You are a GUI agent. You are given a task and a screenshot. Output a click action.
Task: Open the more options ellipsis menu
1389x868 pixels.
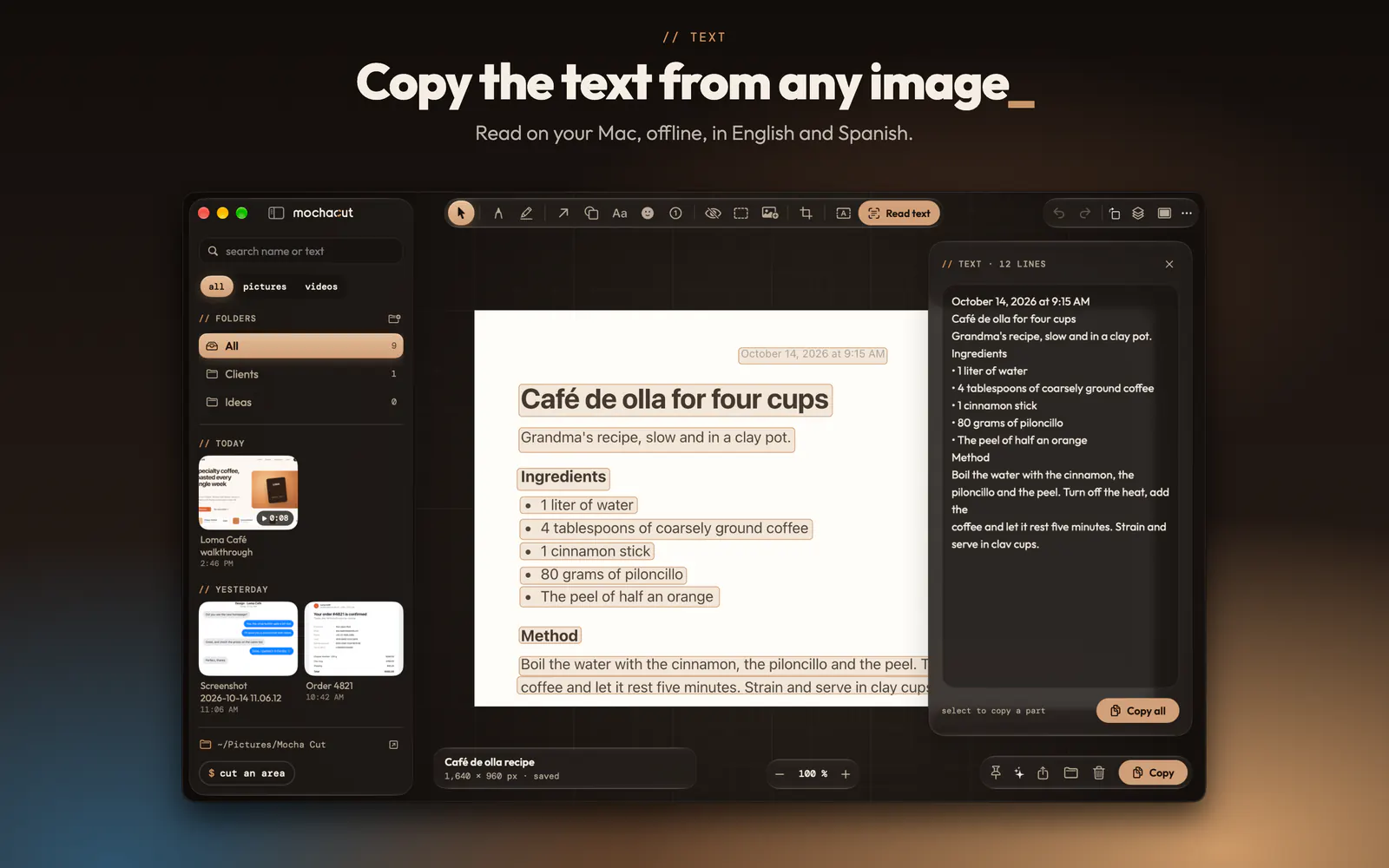tap(1187, 213)
